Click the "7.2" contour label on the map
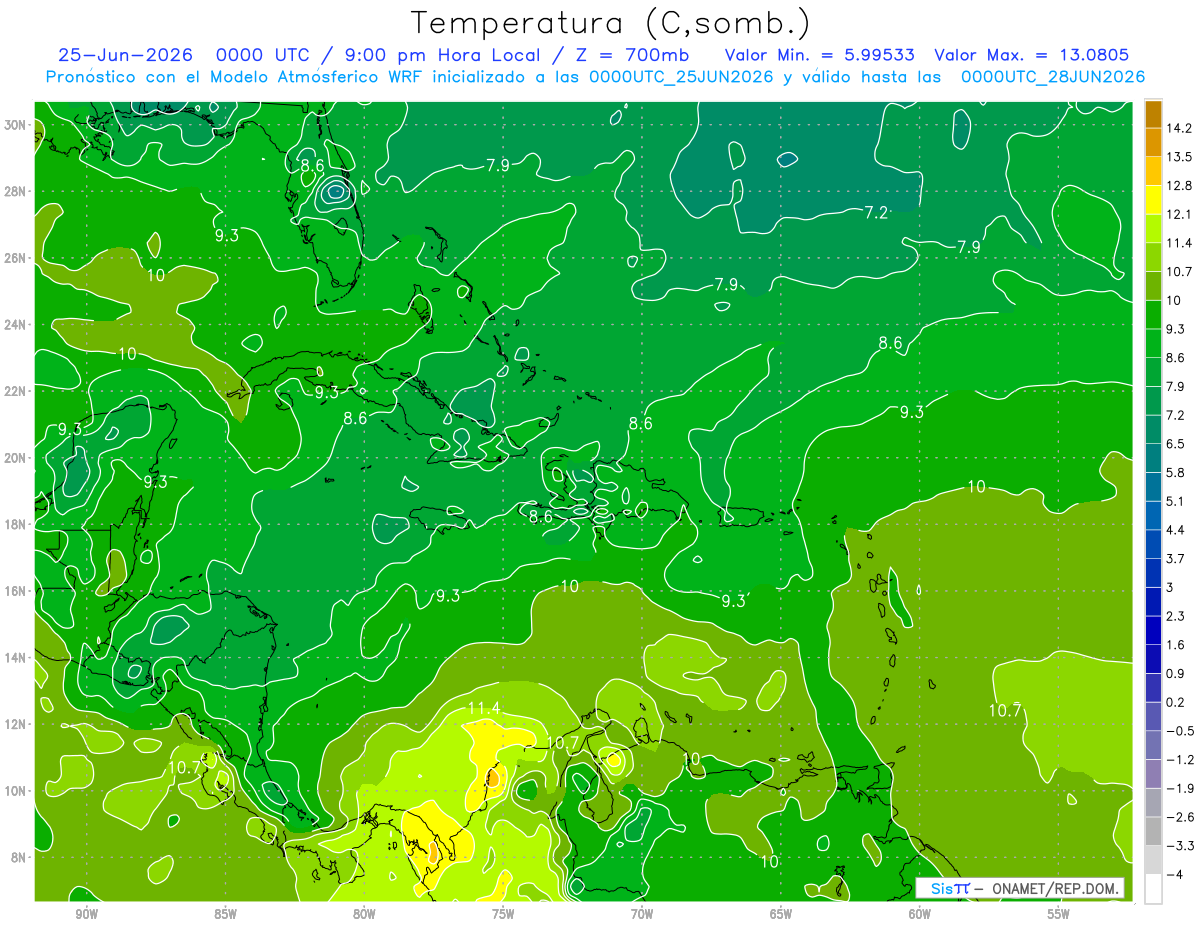This screenshot has width=1200, height=927. click(x=876, y=212)
